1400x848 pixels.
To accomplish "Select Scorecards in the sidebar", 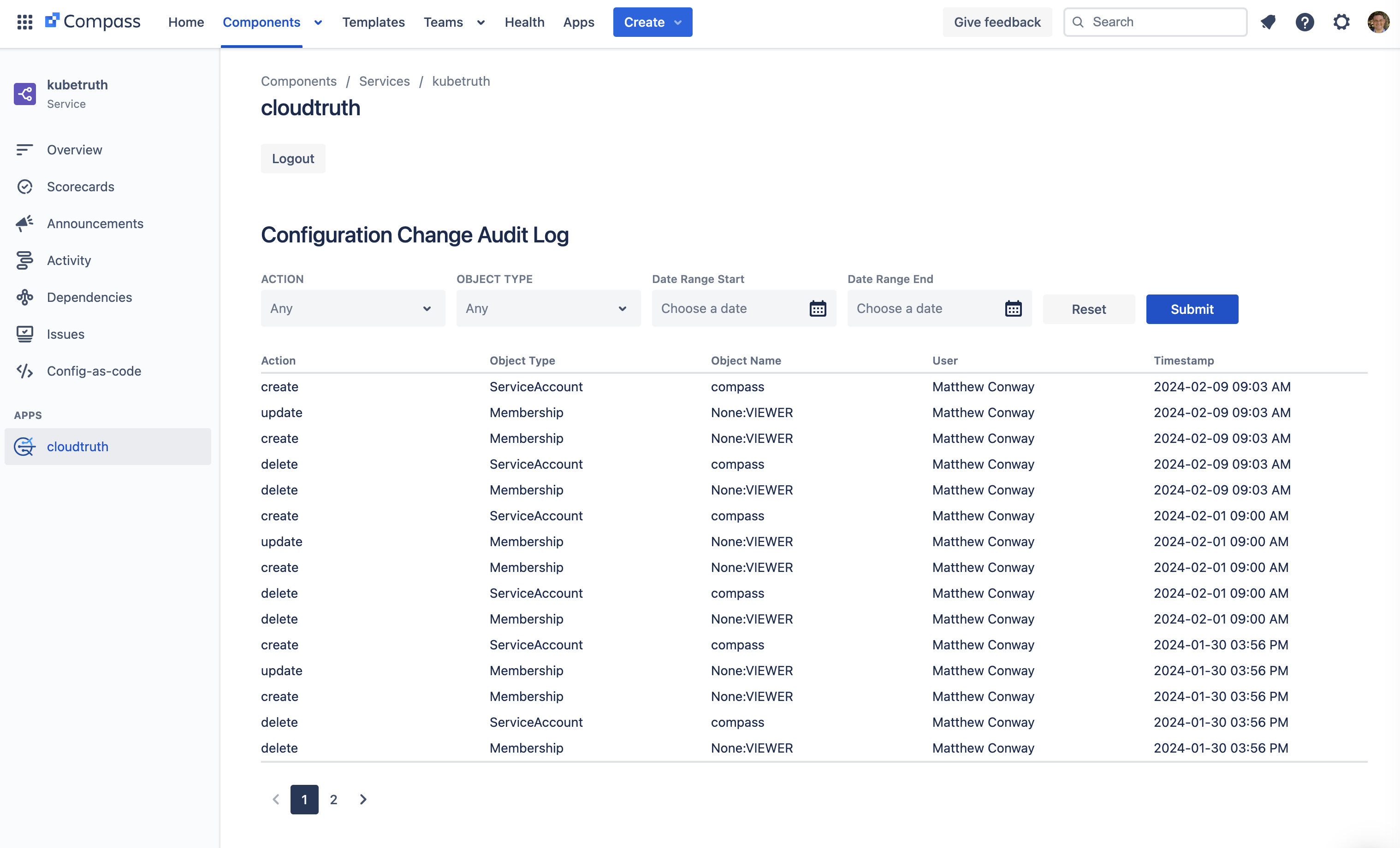I will coord(80,186).
